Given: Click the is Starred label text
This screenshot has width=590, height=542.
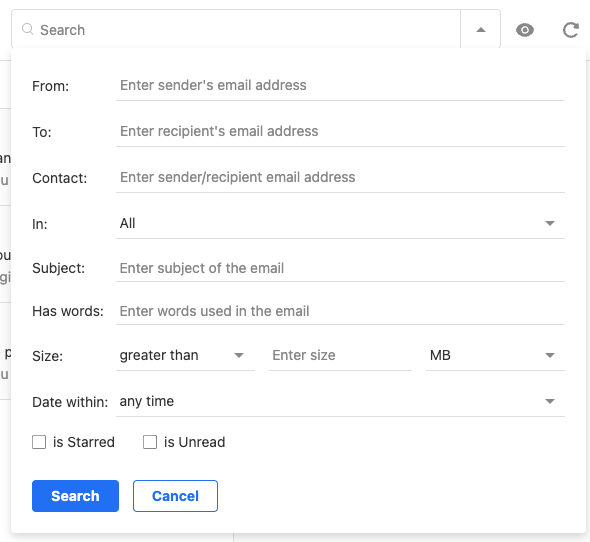Looking at the screenshot, I should [84, 442].
